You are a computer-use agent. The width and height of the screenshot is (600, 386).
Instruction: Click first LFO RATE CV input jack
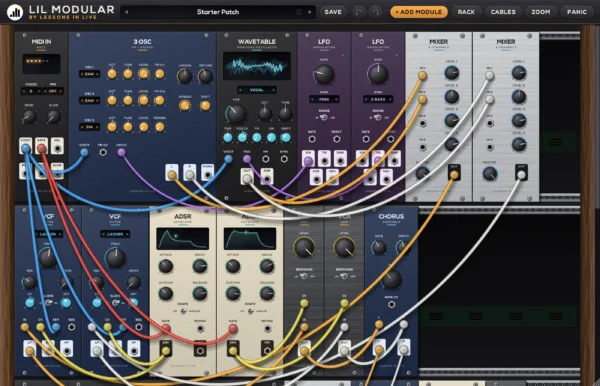pos(312,139)
